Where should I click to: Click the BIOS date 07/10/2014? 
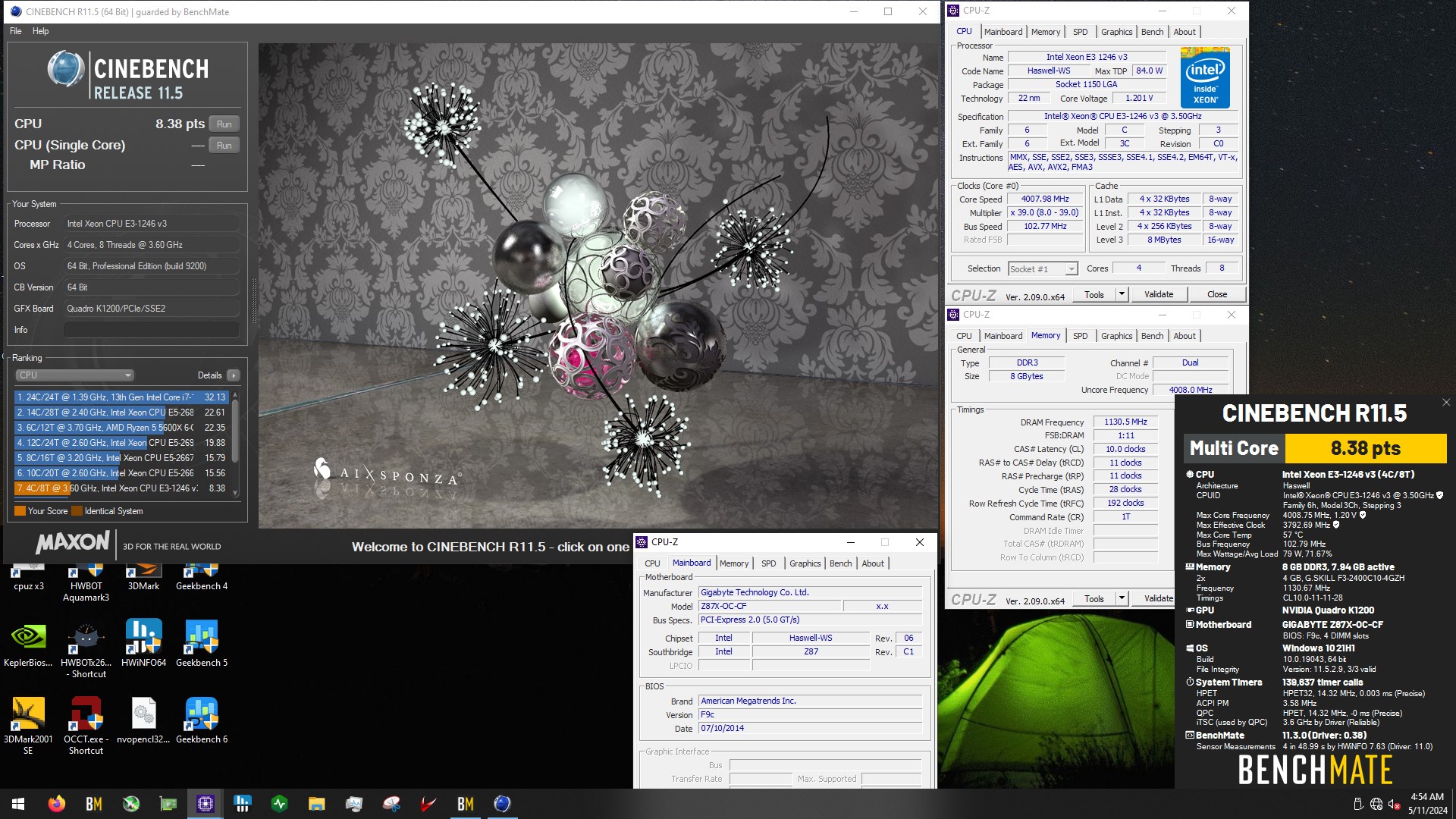[x=810, y=729]
